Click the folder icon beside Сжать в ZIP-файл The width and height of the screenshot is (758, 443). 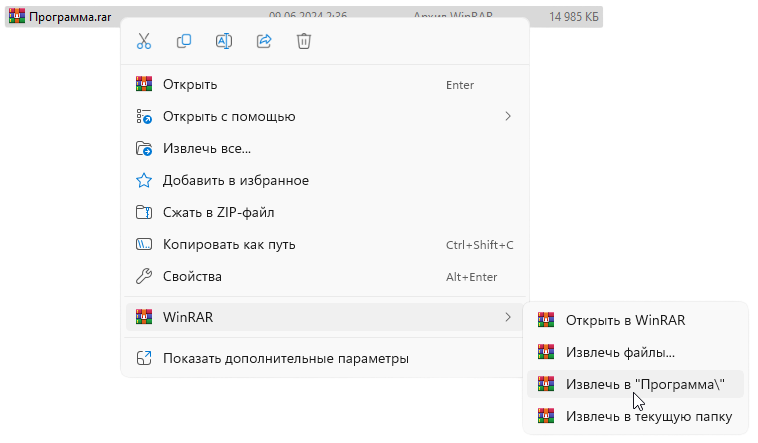(x=144, y=213)
